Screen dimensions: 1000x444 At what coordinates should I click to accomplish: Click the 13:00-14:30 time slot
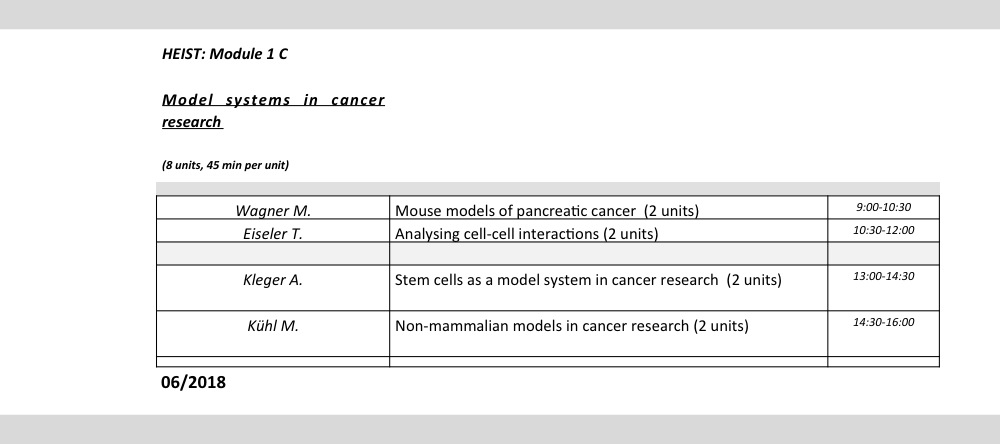click(883, 276)
